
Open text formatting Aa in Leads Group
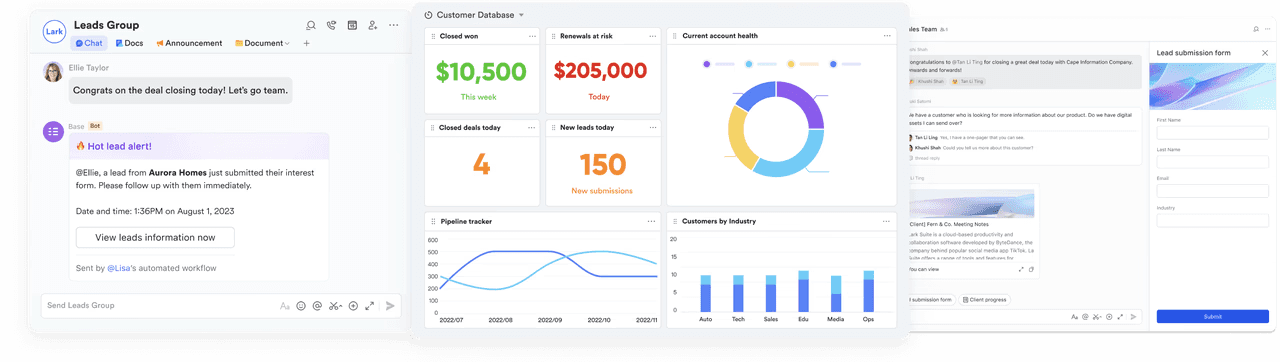[285, 306]
